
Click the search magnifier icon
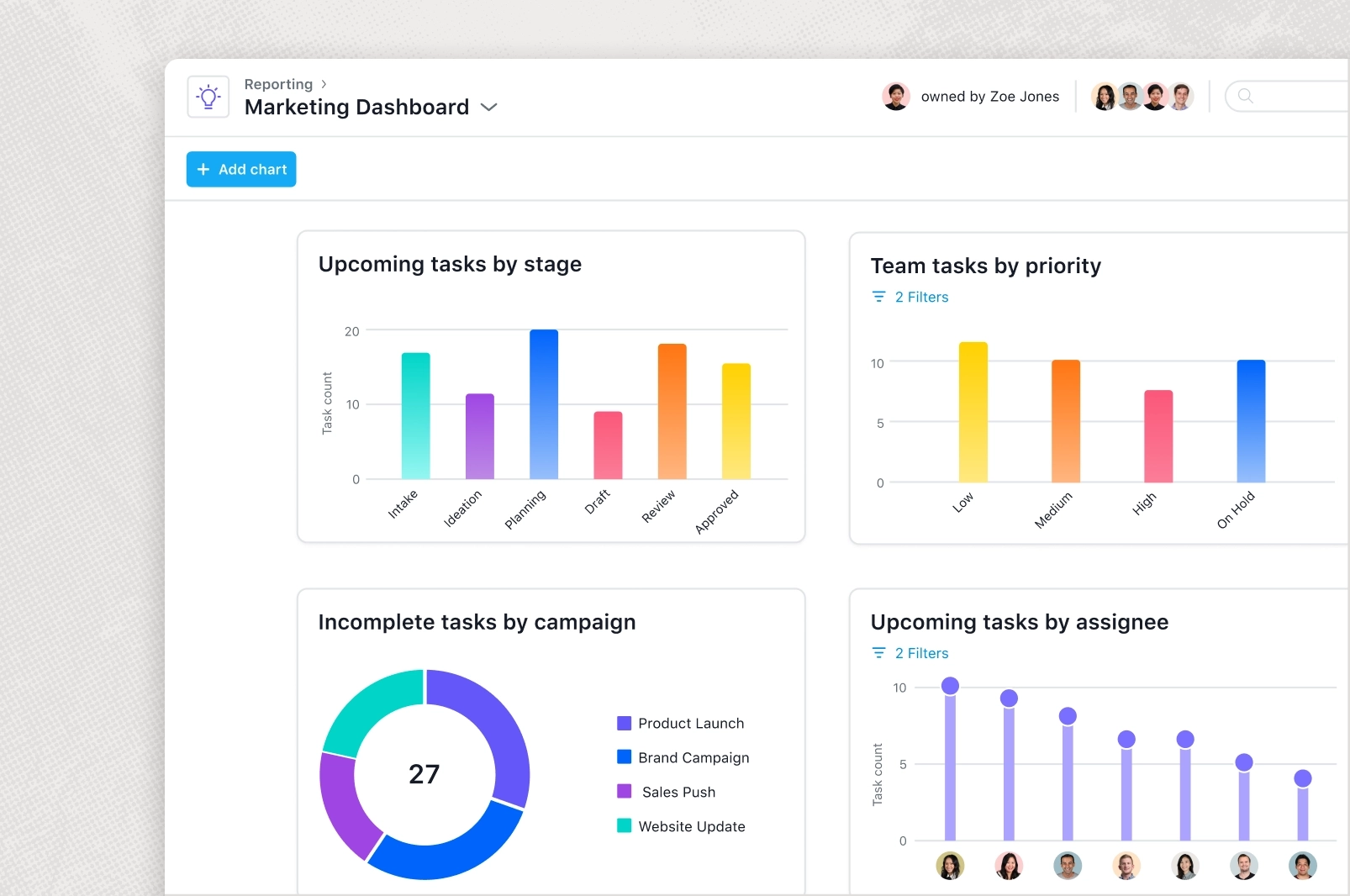click(1244, 97)
